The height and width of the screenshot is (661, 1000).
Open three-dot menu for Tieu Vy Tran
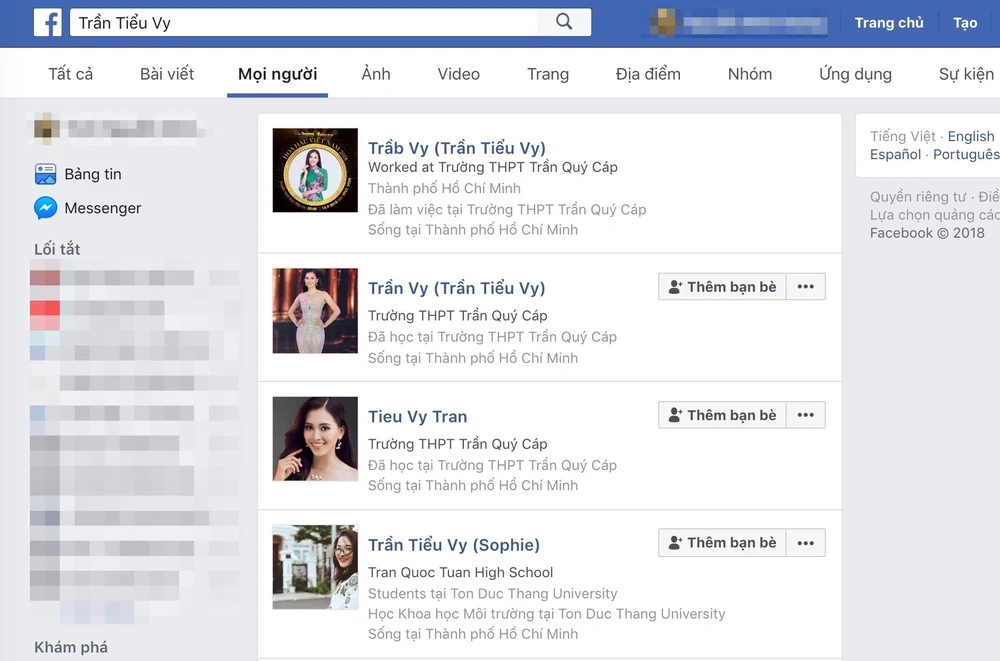(805, 415)
